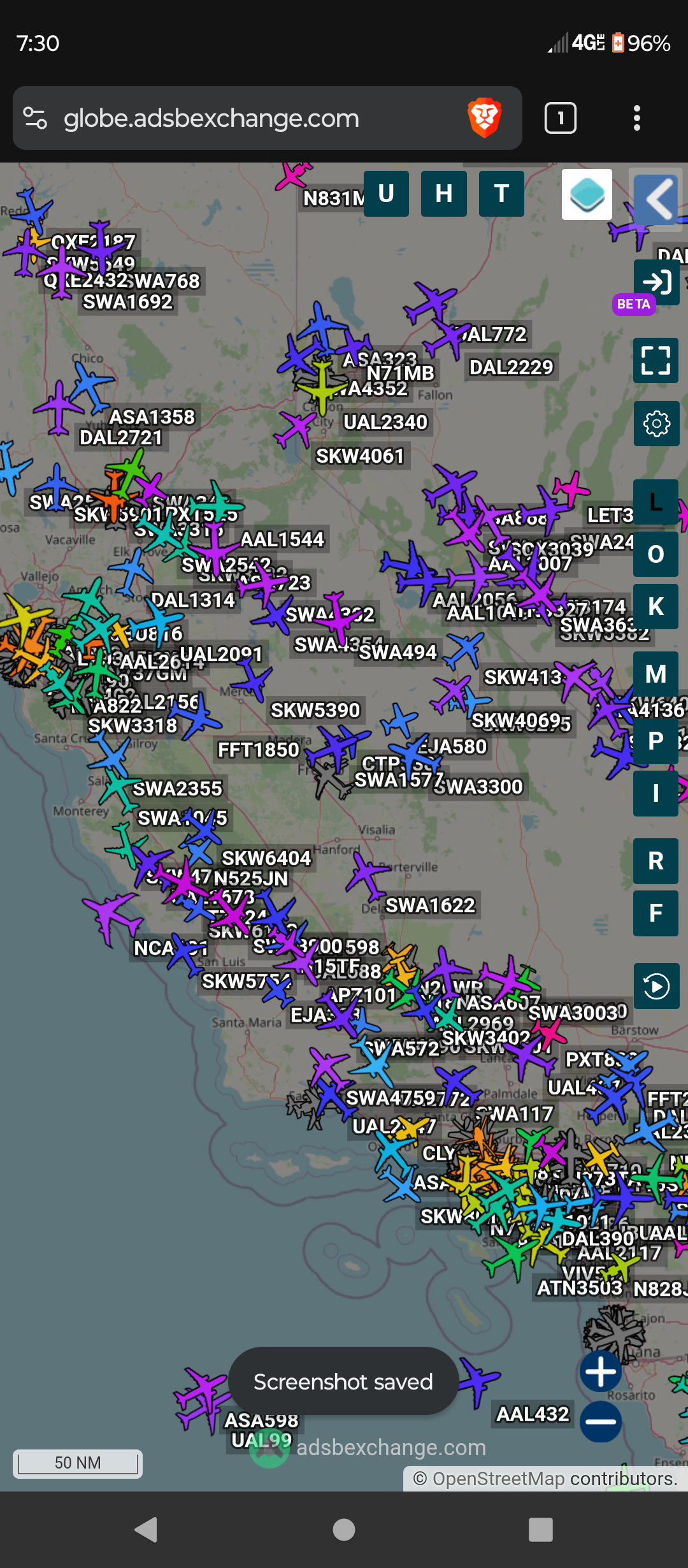Toggle the F follow button
Image resolution: width=688 pixels, height=1568 pixels.
click(x=656, y=913)
